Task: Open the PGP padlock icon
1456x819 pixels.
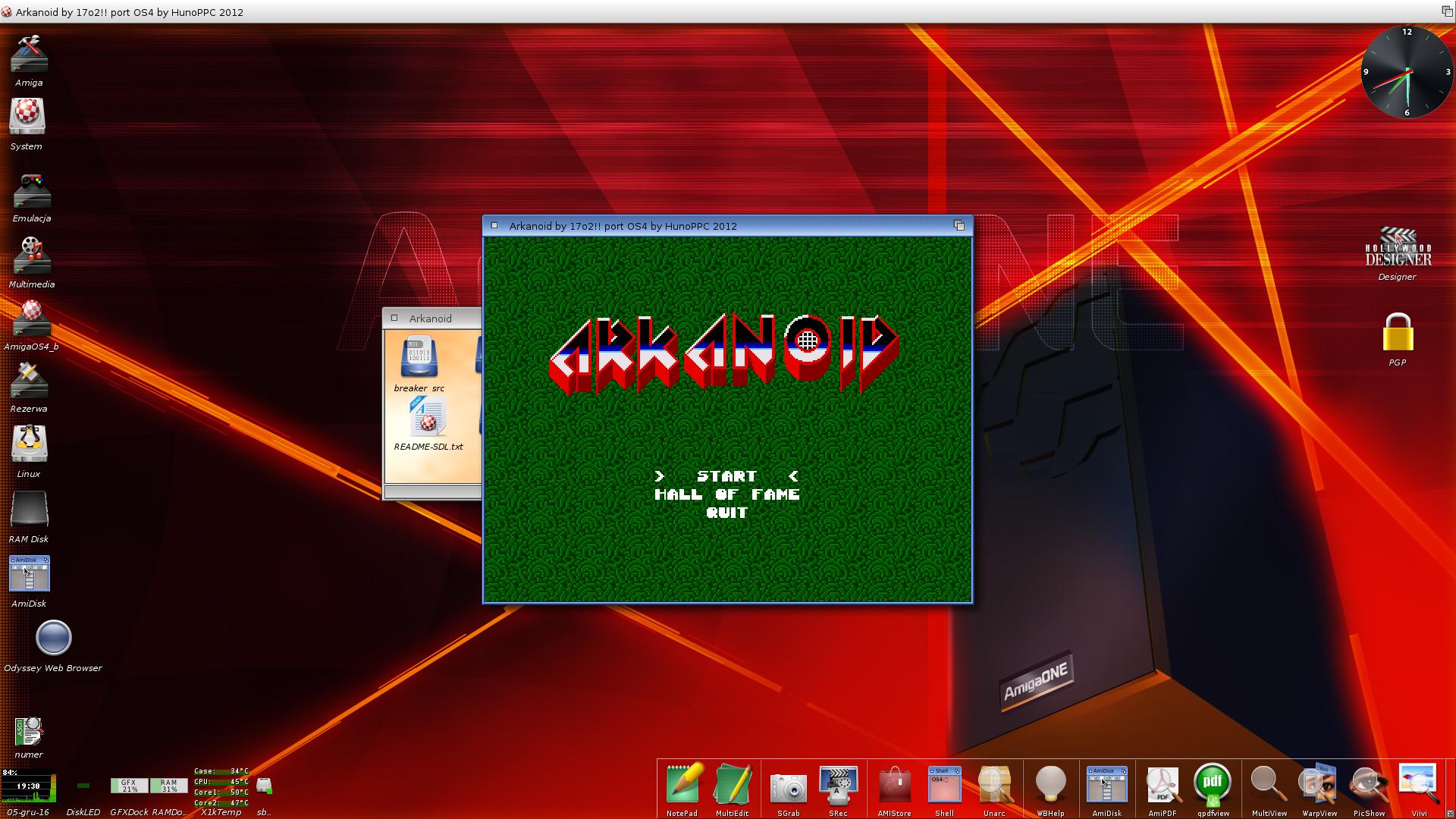Action: [1398, 332]
